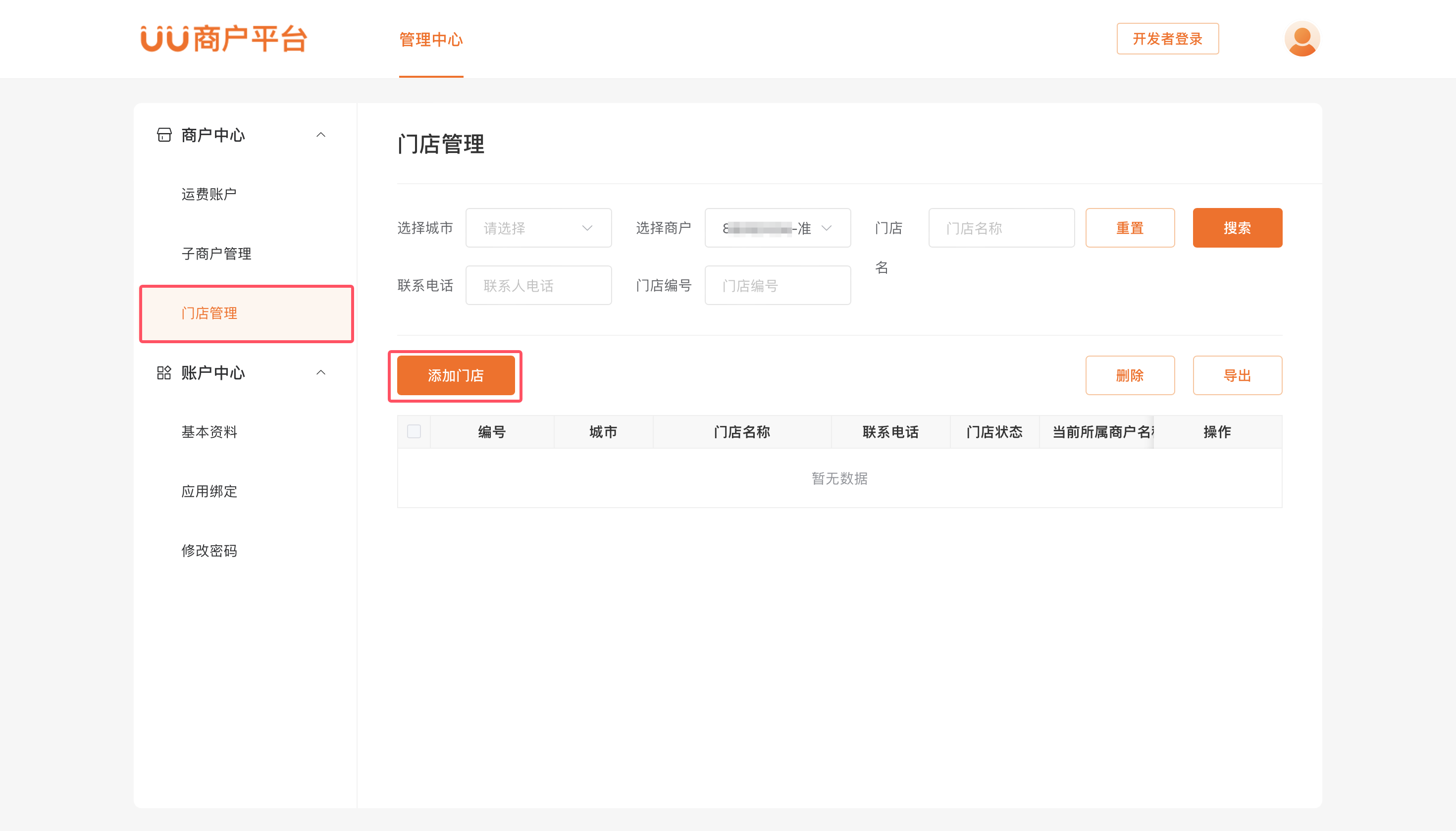This screenshot has height=831, width=1456.
Task: Click the 账户中心 grid icon
Action: pos(164,373)
